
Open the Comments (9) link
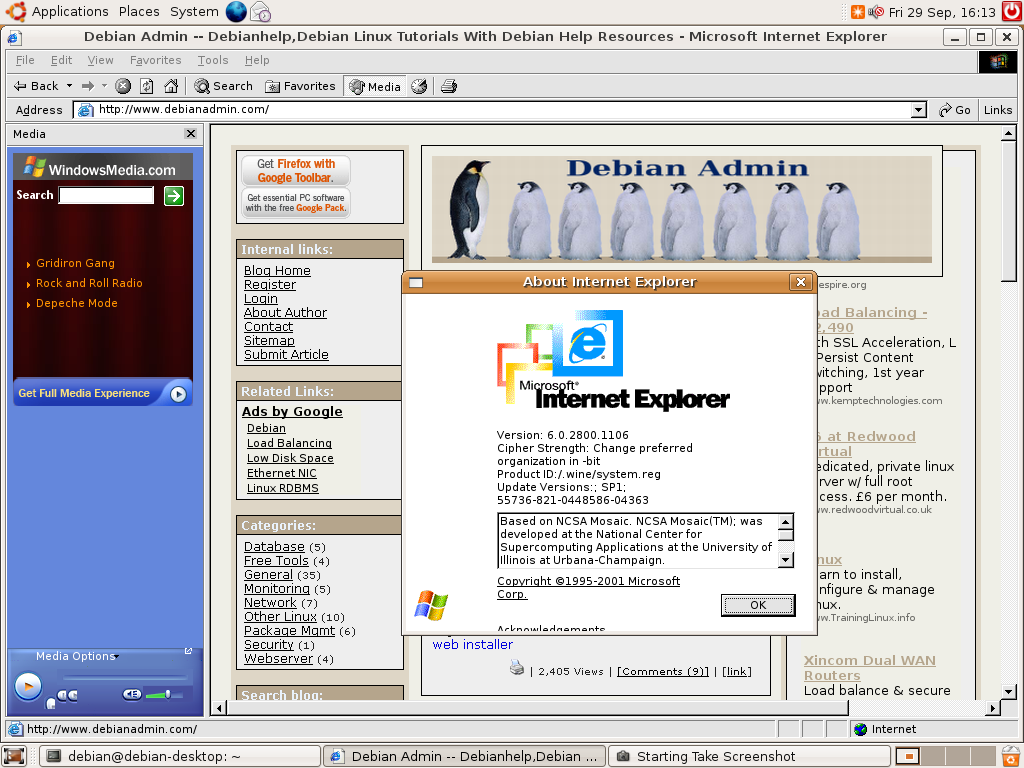663,671
